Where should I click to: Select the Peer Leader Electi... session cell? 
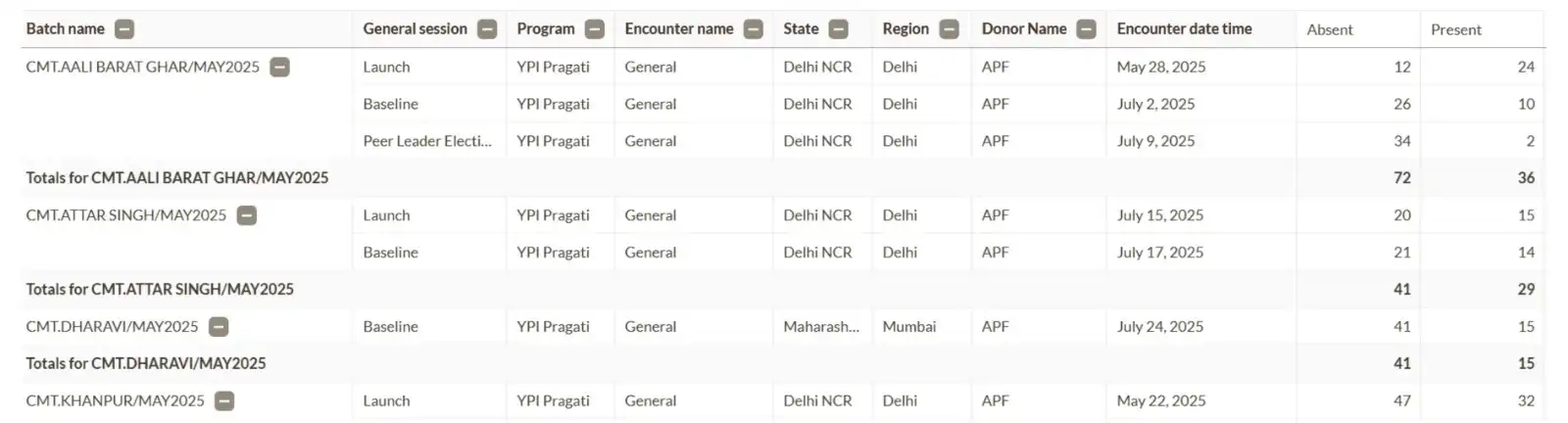427,141
